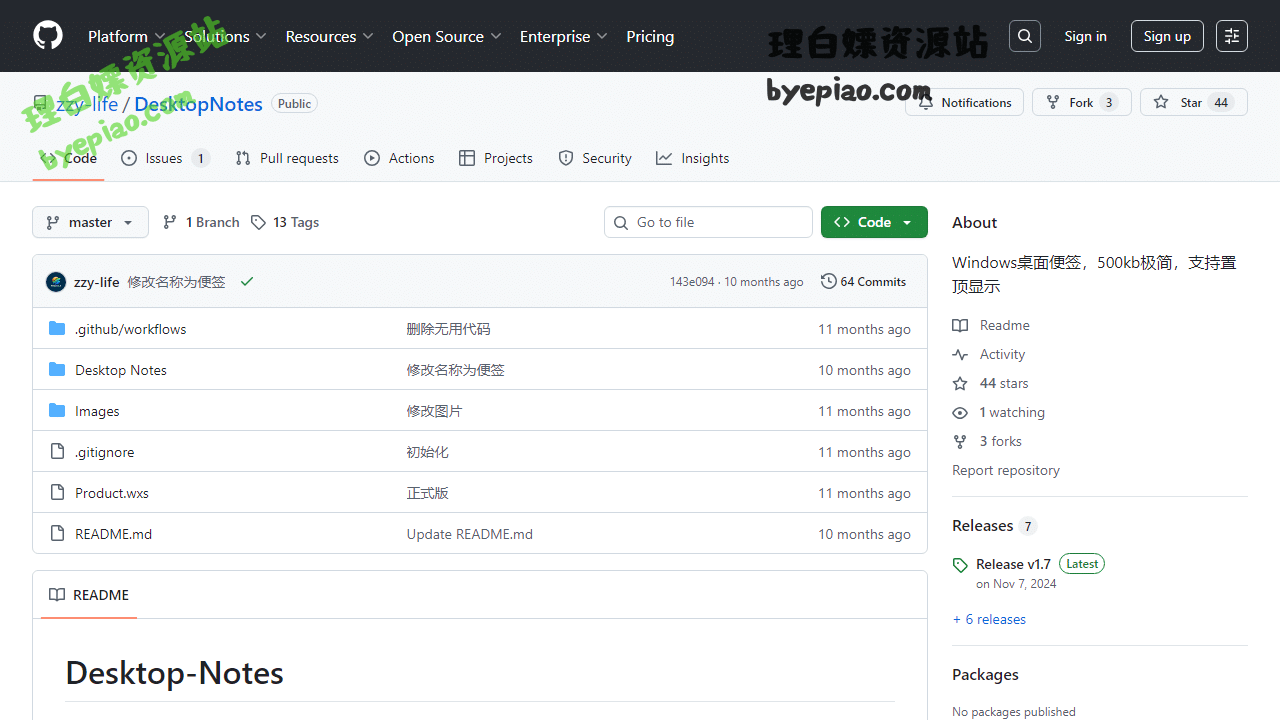Screen dimensions: 1280x720
Task: Show the + 6 releases link
Action: [x=989, y=619]
